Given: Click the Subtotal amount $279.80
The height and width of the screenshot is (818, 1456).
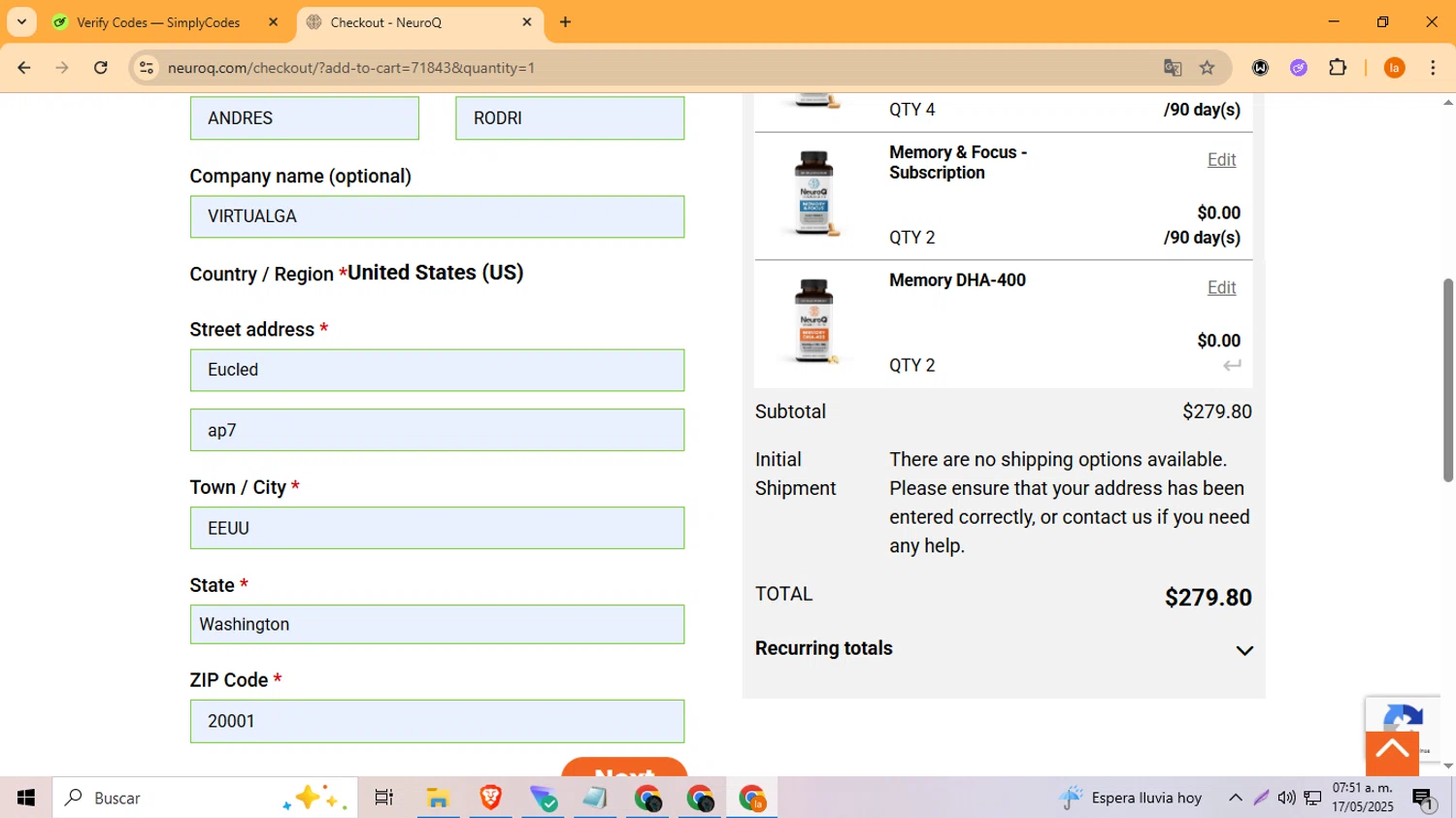Looking at the screenshot, I should point(1217,411).
